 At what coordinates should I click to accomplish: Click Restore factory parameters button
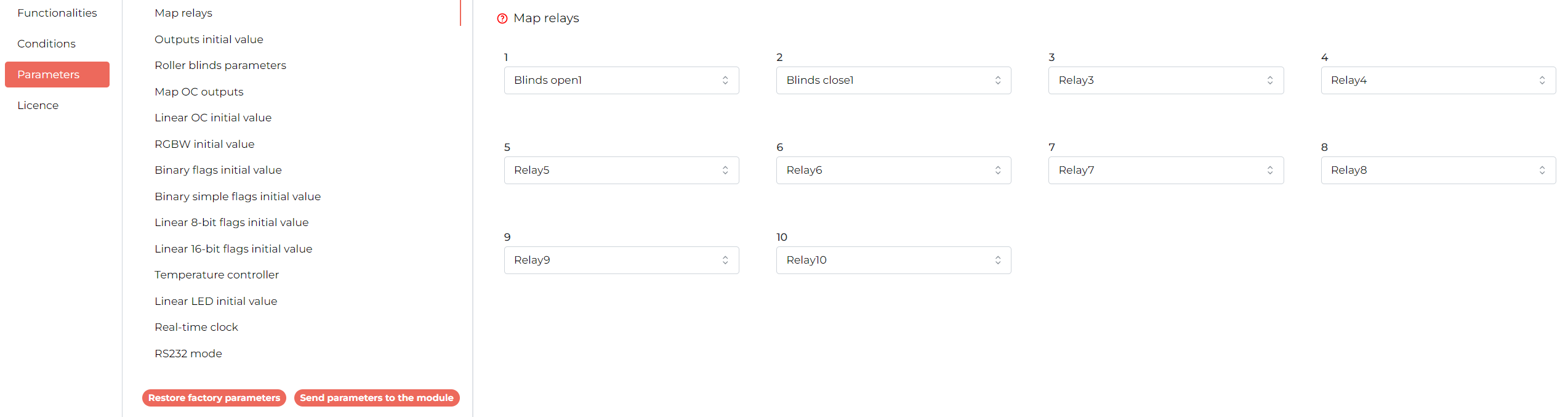[214, 398]
